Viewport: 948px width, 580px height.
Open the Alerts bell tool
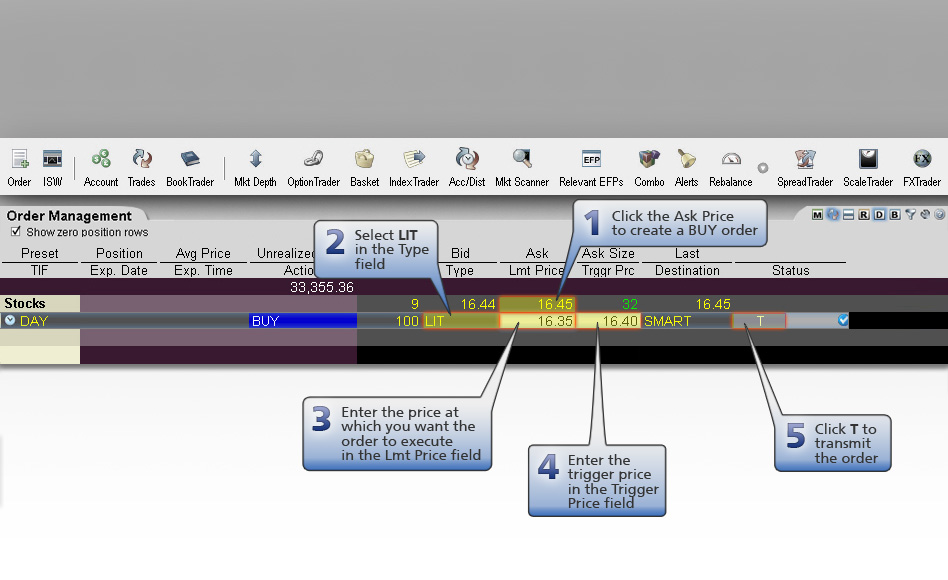[686, 168]
